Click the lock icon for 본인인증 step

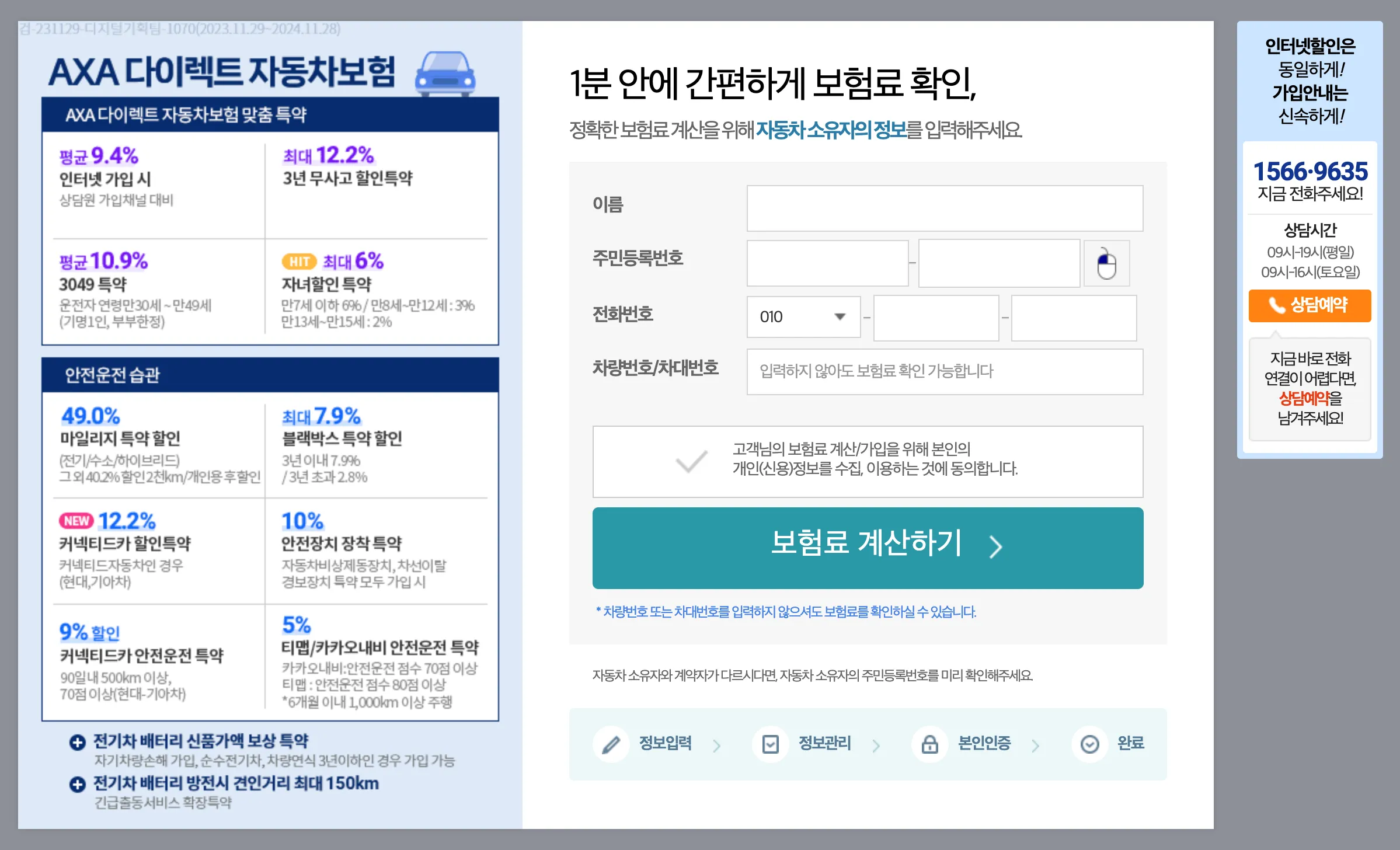click(x=929, y=744)
